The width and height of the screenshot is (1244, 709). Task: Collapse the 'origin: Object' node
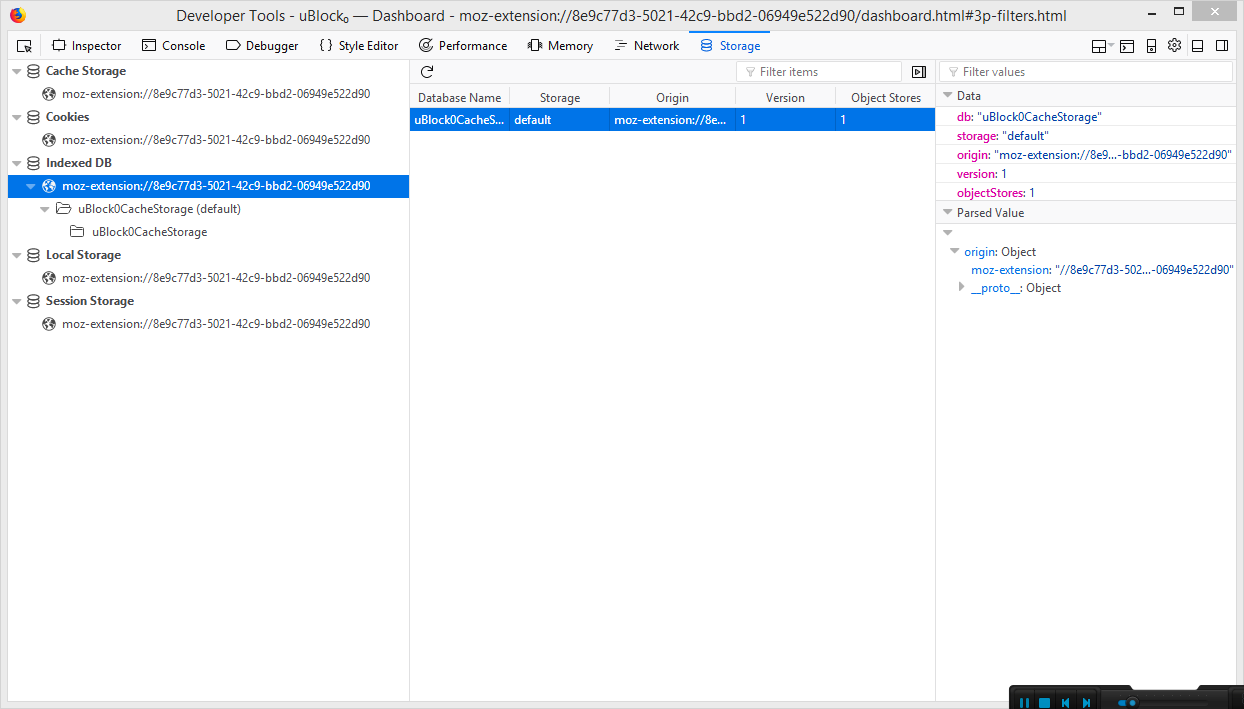point(955,252)
